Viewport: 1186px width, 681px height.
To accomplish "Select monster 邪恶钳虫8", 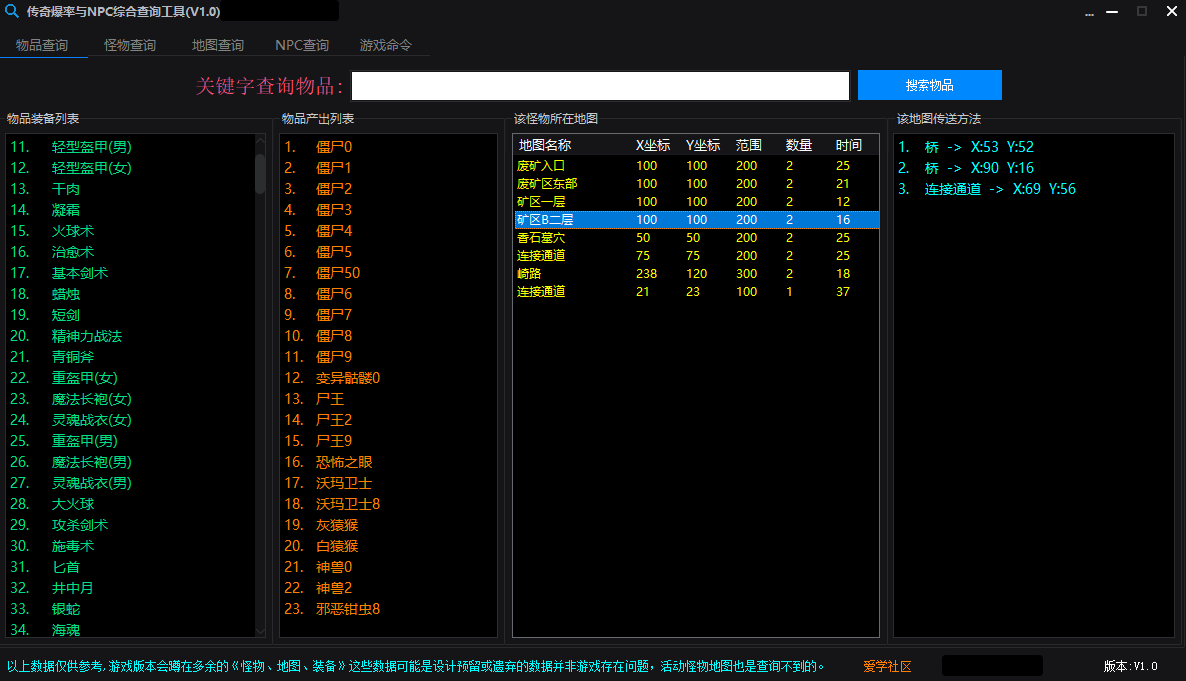I will 348,609.
